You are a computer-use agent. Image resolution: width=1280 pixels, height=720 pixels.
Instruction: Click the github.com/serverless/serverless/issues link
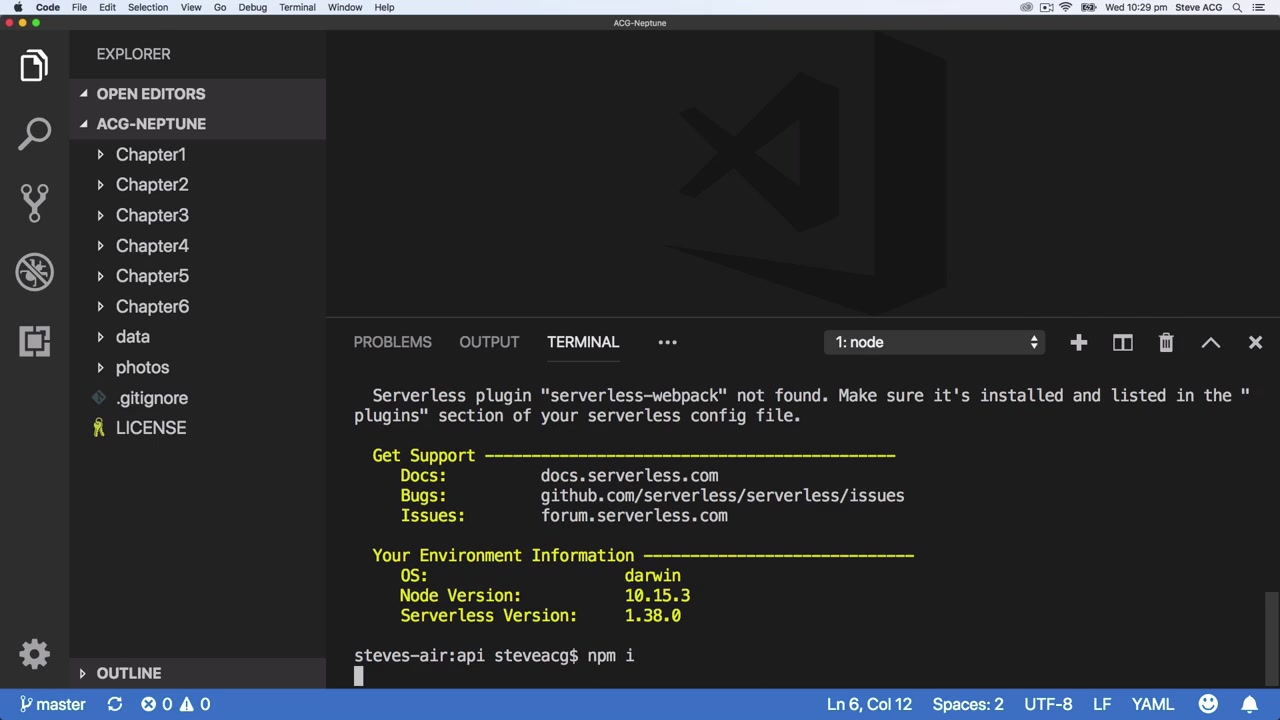point(722,496)
